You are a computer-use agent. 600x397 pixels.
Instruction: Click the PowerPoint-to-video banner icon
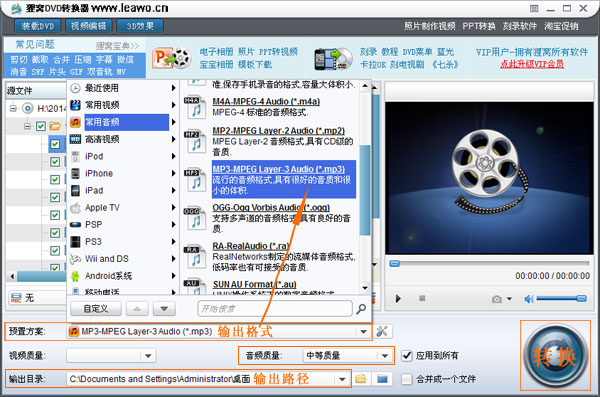click(171, 58)
